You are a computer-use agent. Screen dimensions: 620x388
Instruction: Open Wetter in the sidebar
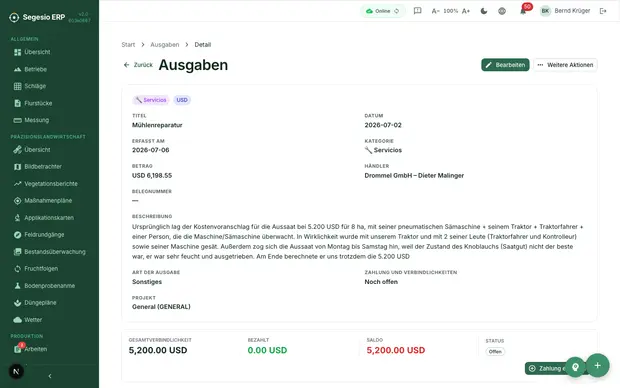pos(33,320)
